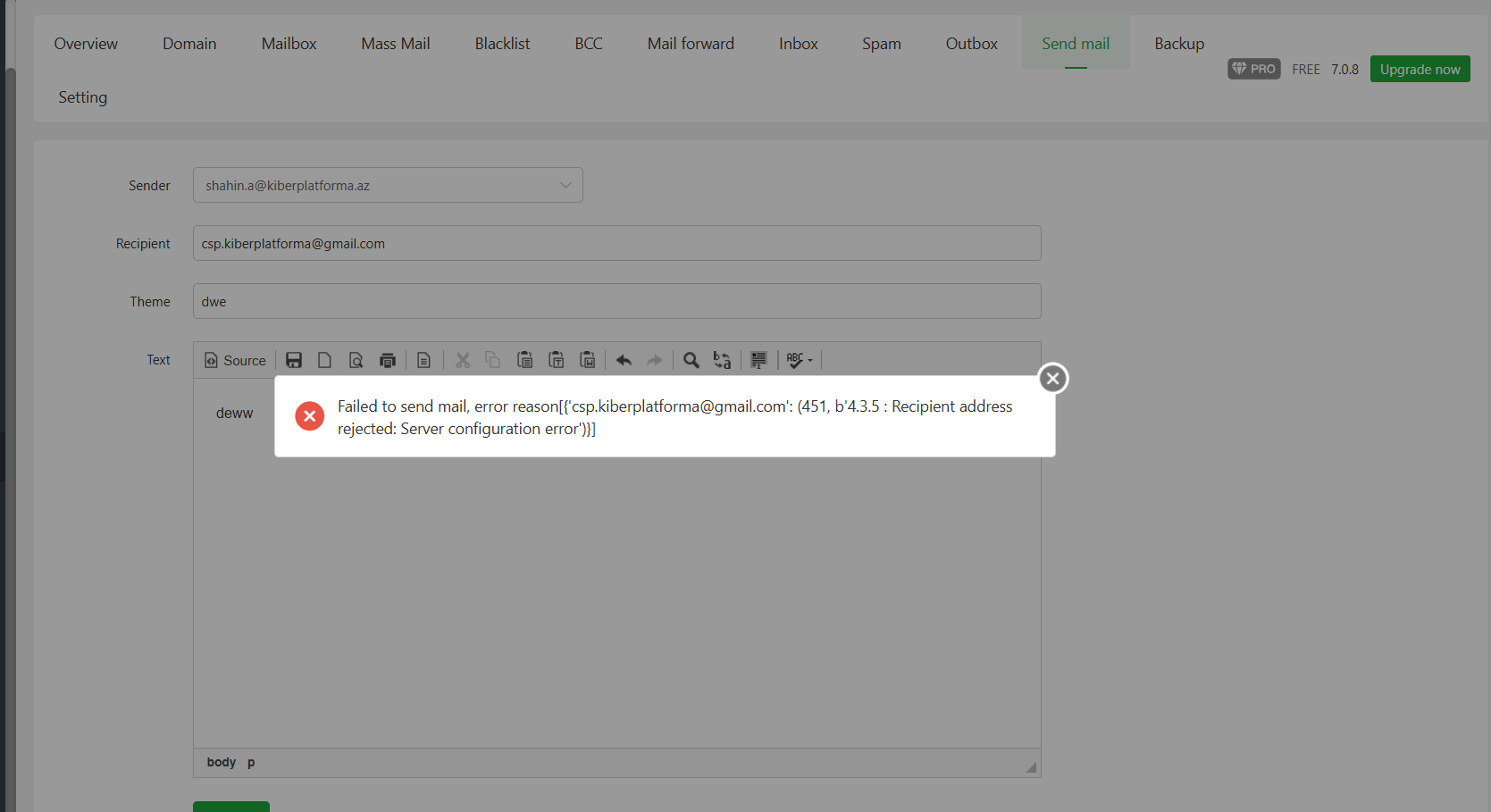This screenshot has width=1491, height=812.
Task: Click the Undo arrow in editor toolbar
Action: click(x=624, y=360)
